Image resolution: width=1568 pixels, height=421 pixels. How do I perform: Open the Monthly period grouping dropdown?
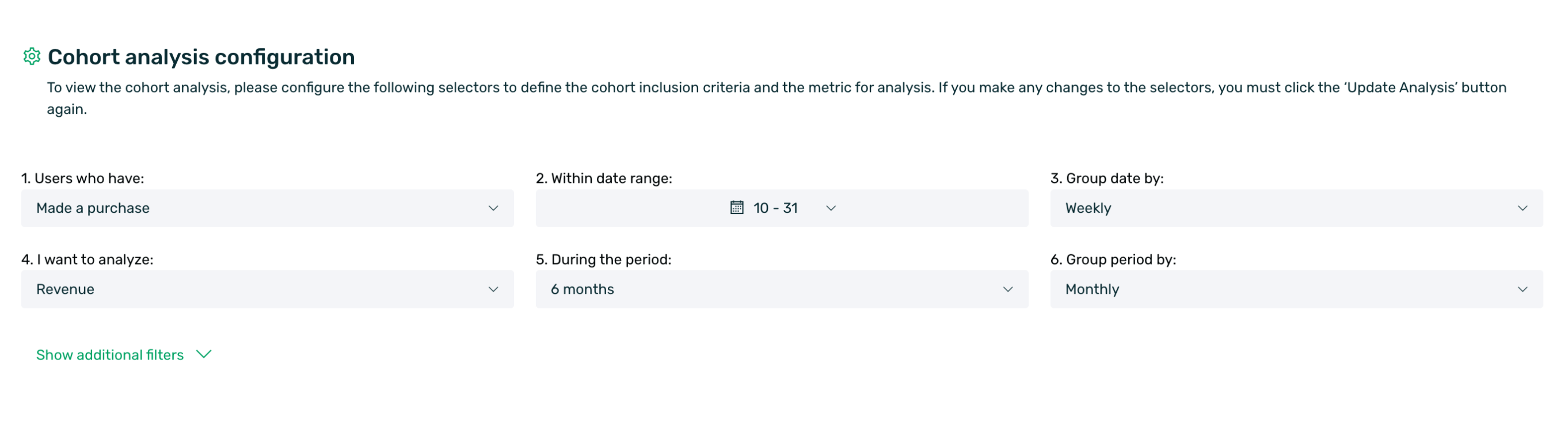pyautogui.click(x=1296, y=290)
